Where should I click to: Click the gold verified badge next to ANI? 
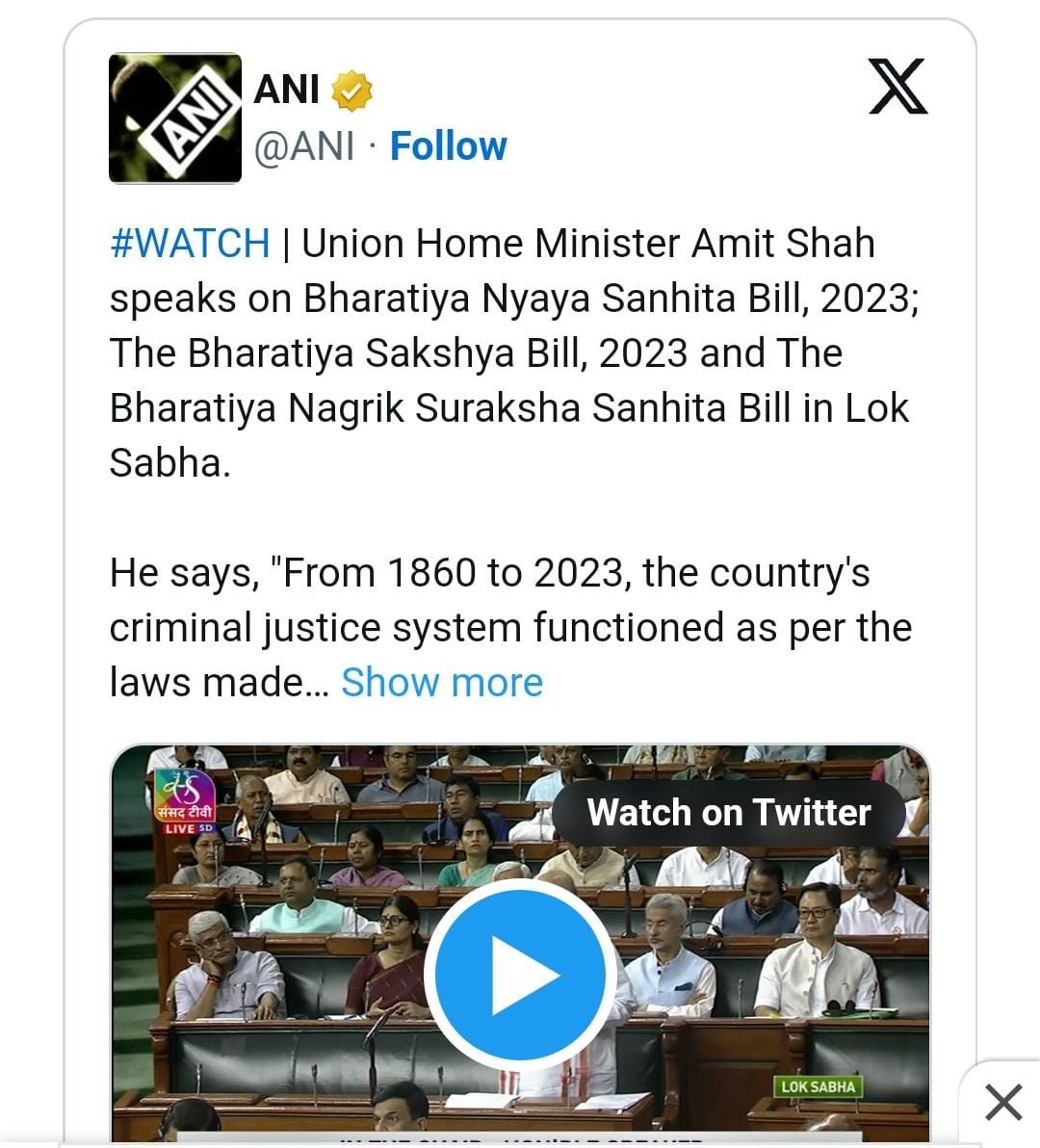(x=351, y=91)
